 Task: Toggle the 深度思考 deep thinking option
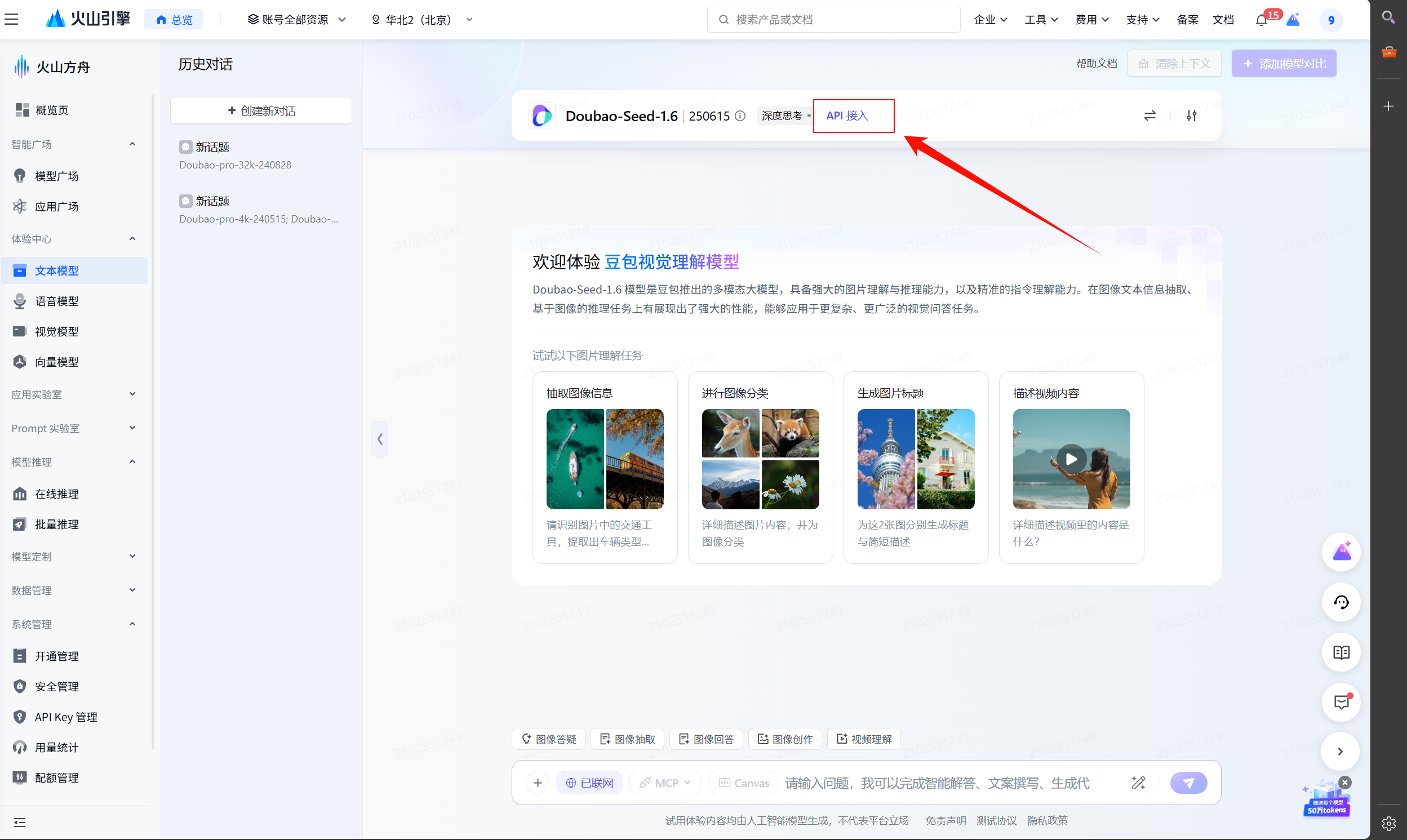(x=783, y=115)
